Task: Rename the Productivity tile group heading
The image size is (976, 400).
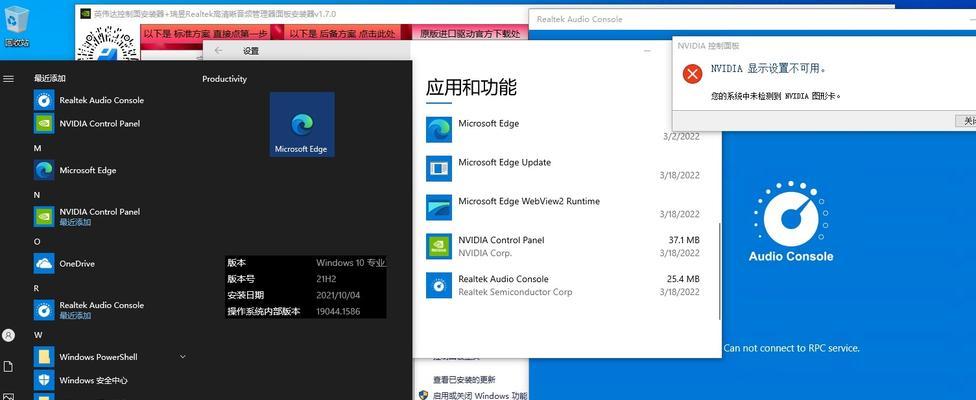Action: pos(225,79)
